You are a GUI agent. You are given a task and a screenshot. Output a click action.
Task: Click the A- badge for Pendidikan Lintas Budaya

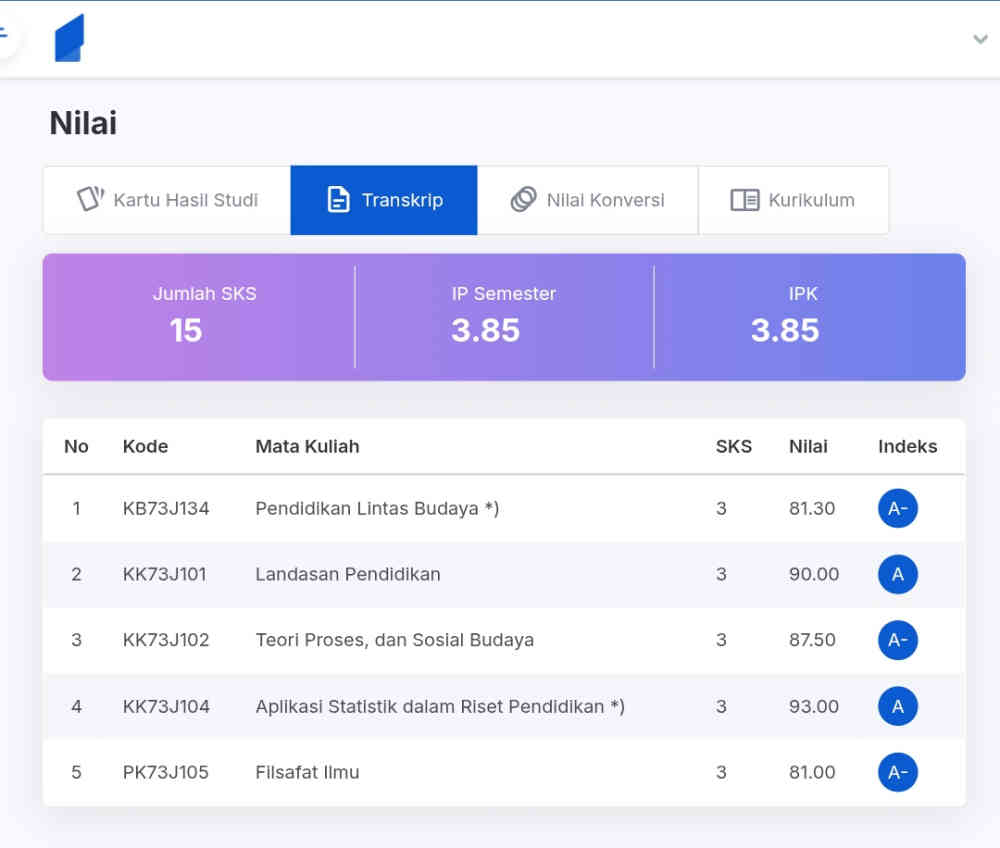click(897, 508)
